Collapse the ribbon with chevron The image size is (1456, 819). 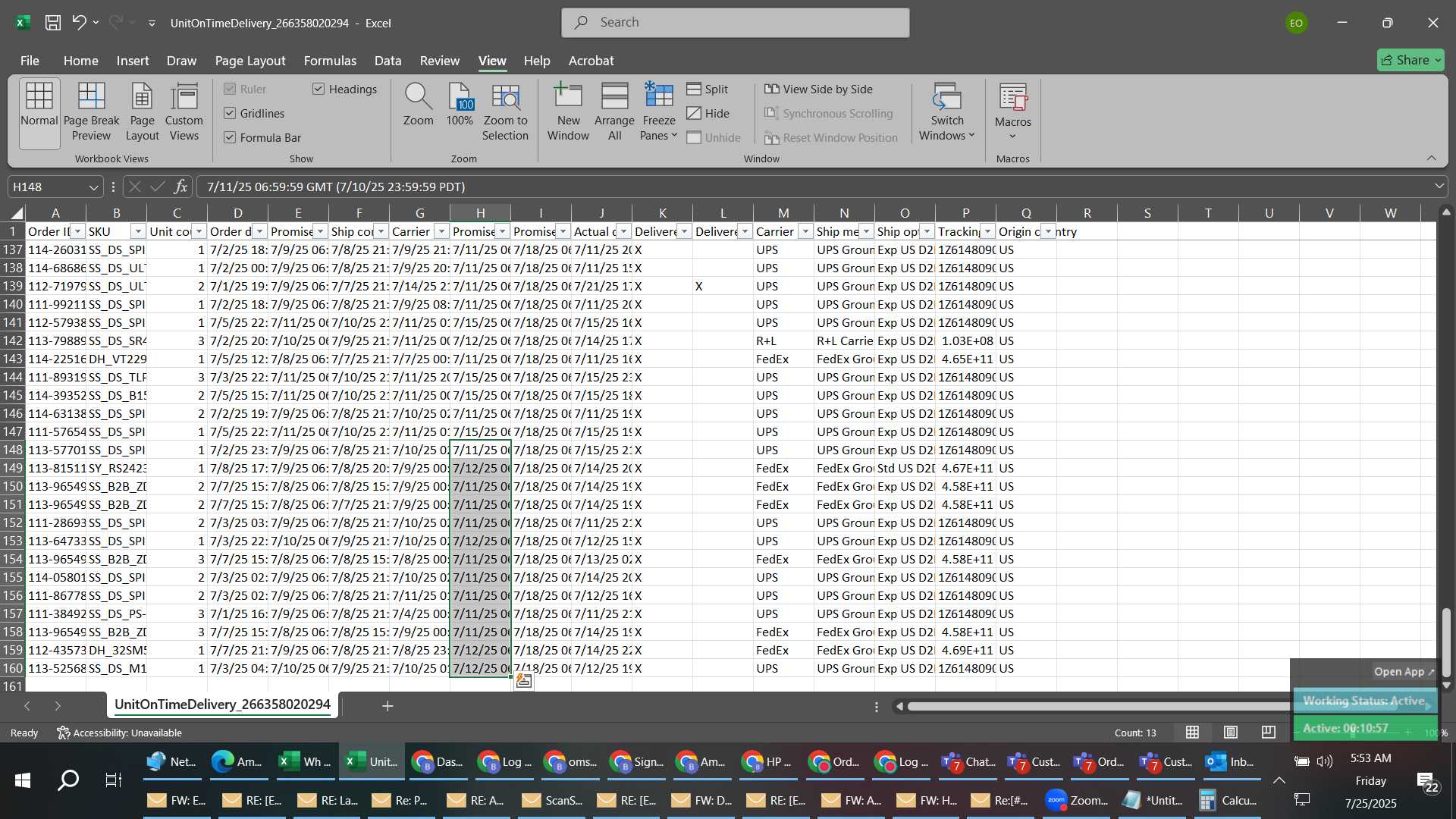tap(1431, 158)
